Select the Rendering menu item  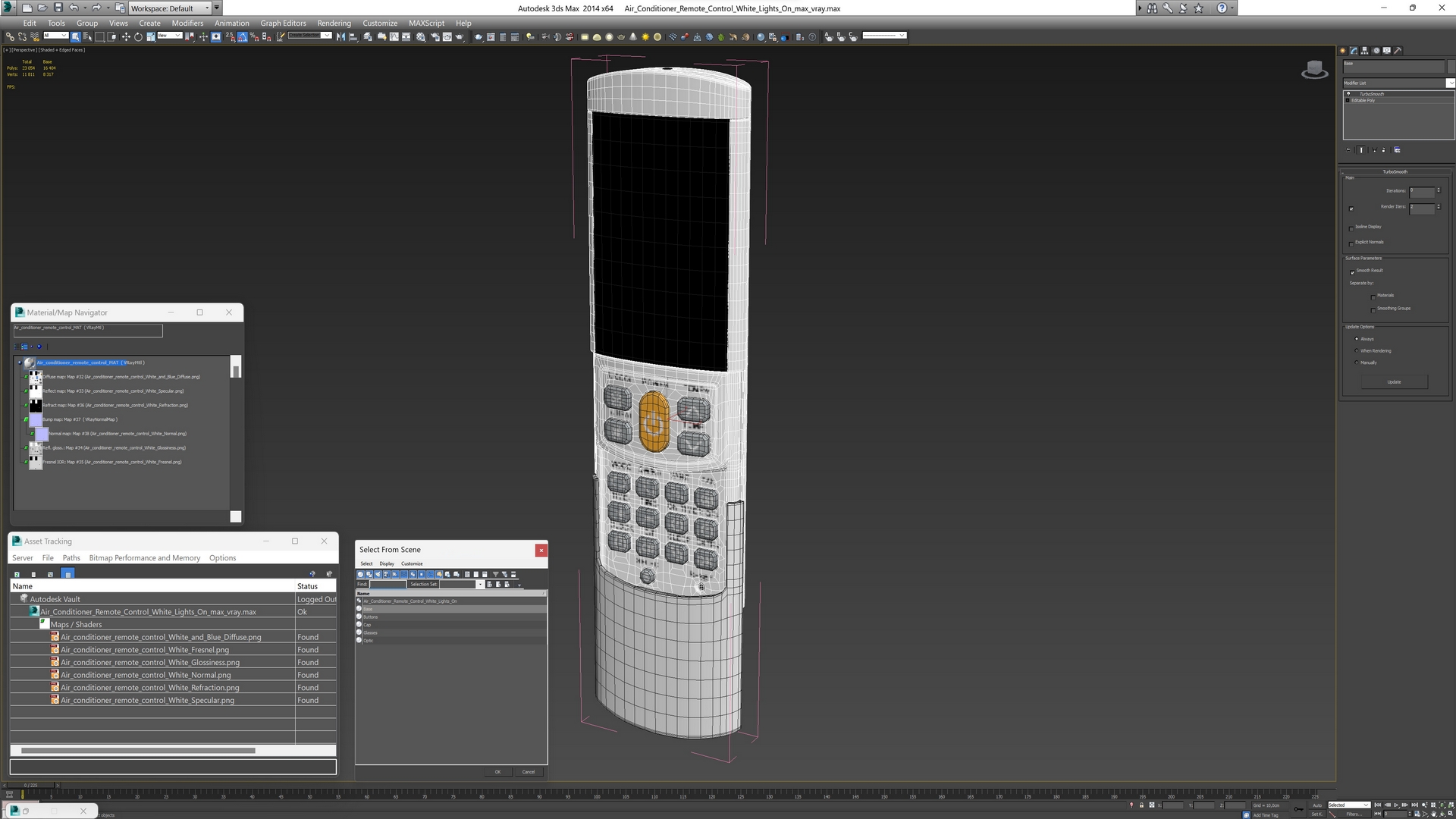[x=332, y=22]
